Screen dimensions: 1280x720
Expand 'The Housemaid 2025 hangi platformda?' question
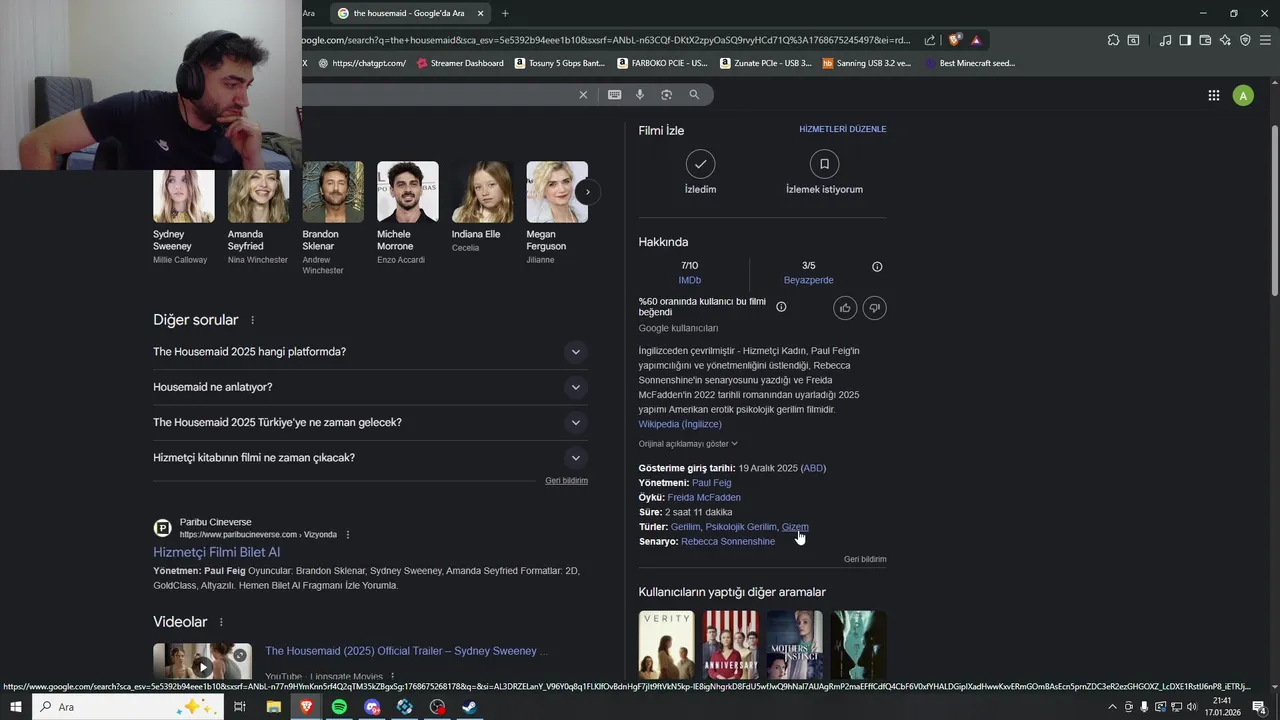[x=370, y=352]
